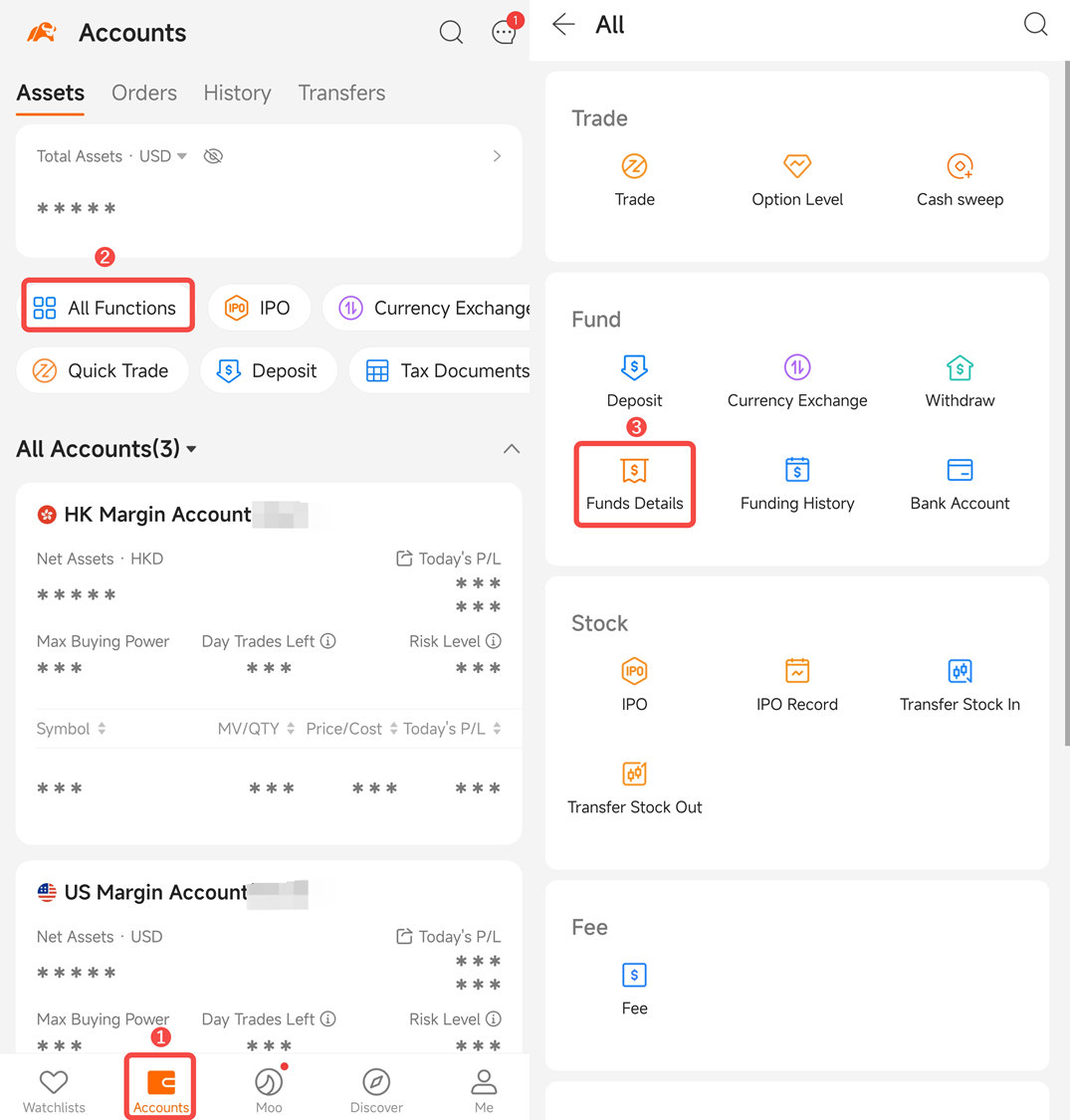Image resolution: width=1070 pixels, height=1120 pixels.
Task: Tap the Quick Trade shortcut button
Action: 103,370
